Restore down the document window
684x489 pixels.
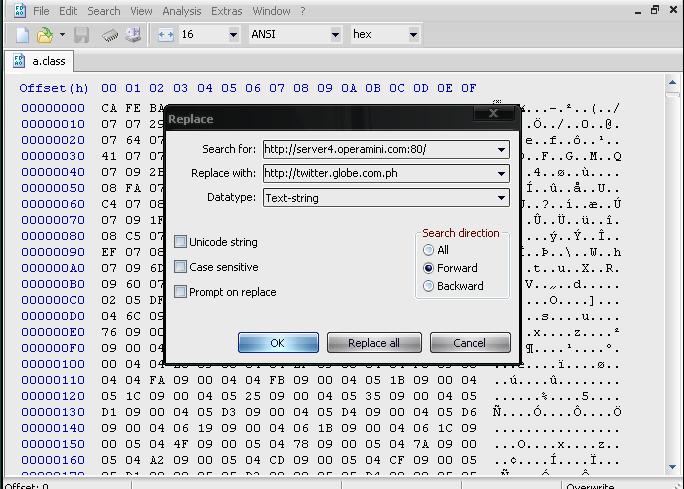click(x=655, y=10)
